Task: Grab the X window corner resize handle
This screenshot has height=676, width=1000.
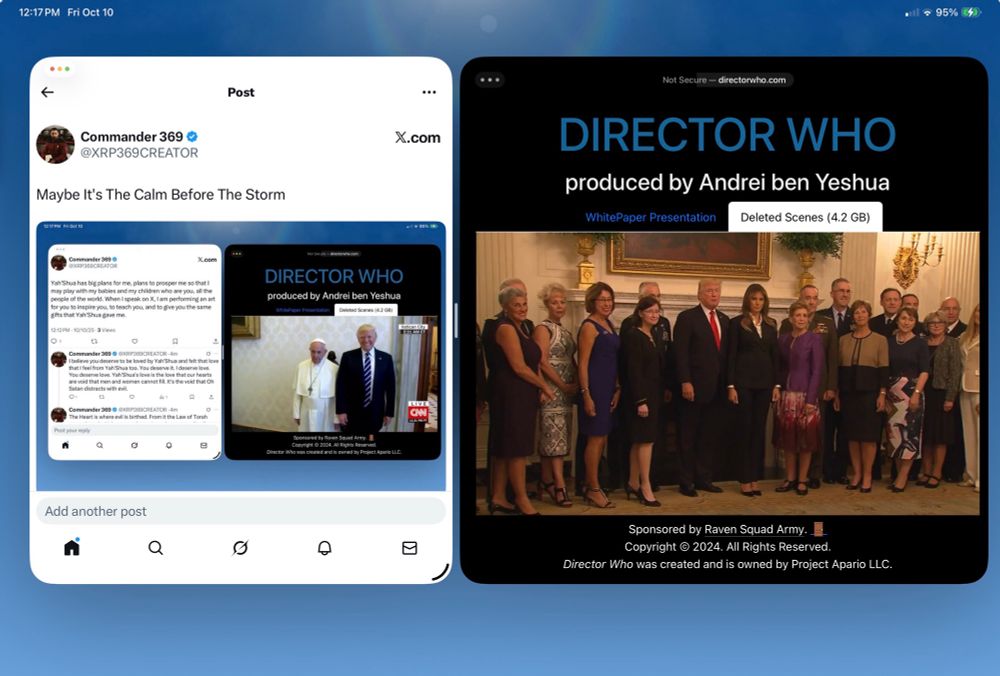Action: 440,571
